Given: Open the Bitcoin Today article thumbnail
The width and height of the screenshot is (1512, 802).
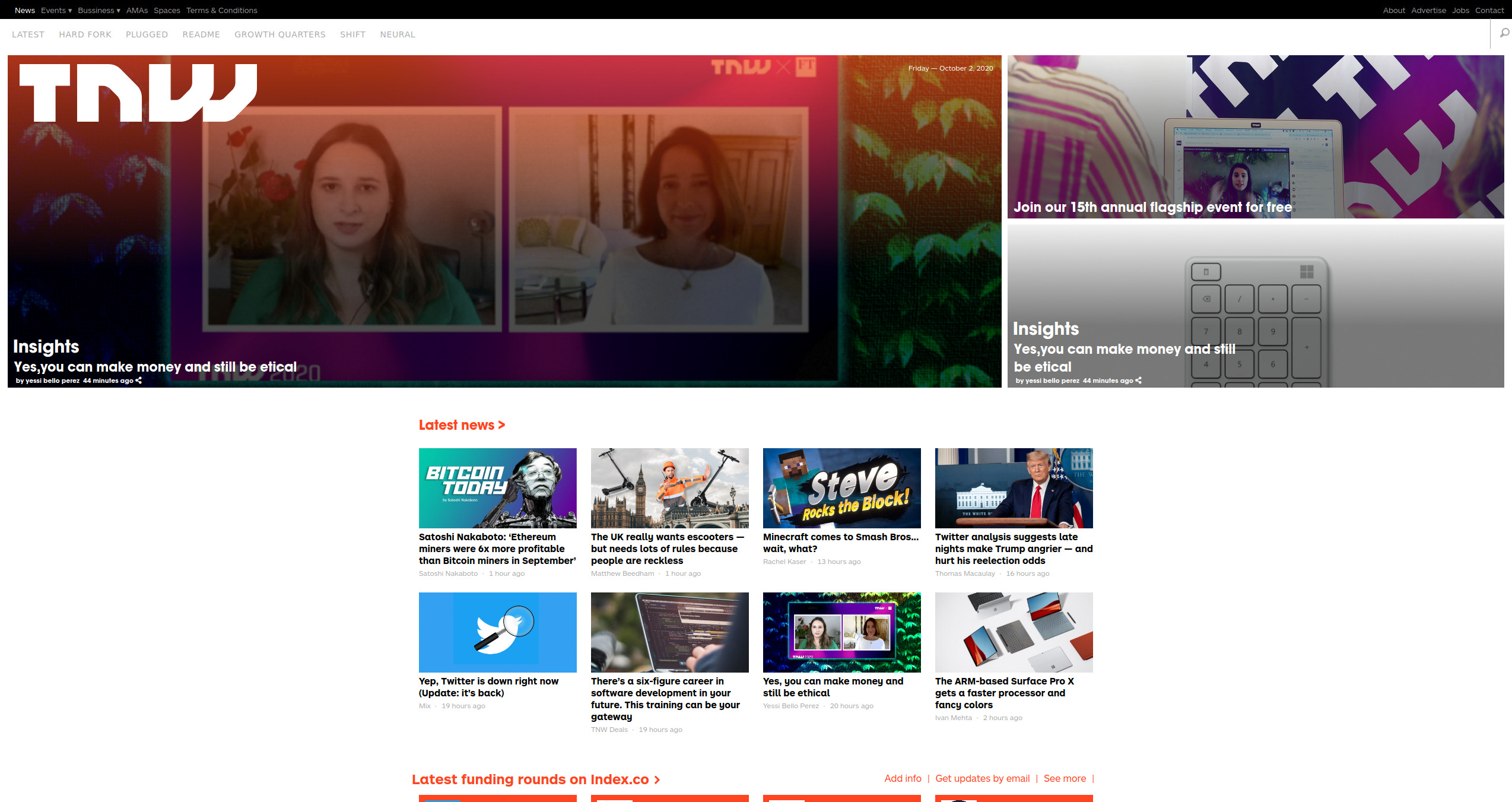Looking at the screenshot, I should pyautogui.click(x=497, y=488).
